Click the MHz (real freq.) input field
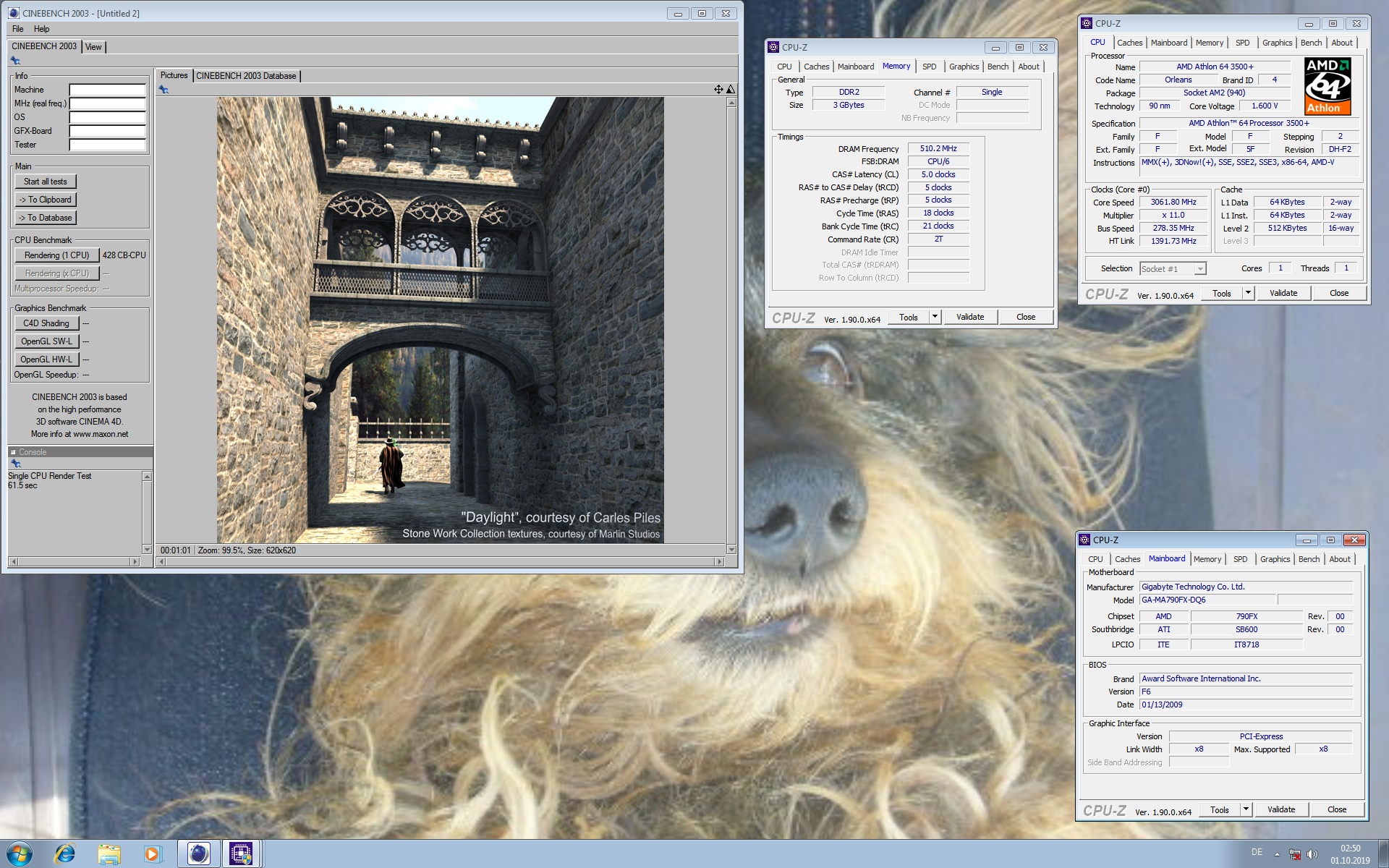 [x=107, y=103]
